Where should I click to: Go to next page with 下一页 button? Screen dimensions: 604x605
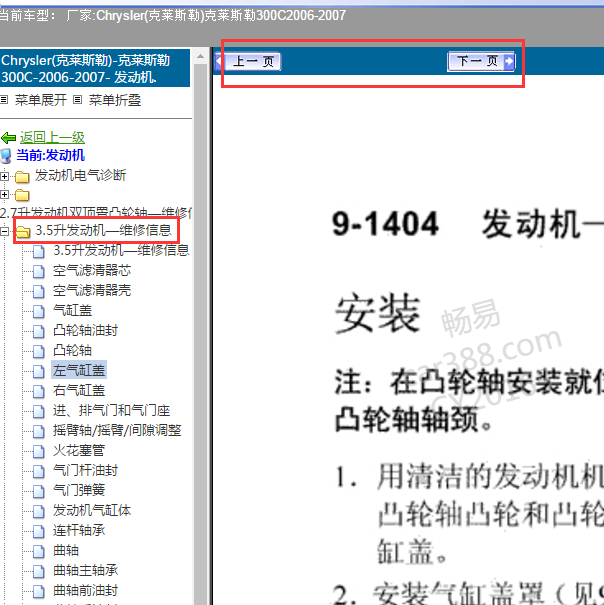(x=481, y=61)
